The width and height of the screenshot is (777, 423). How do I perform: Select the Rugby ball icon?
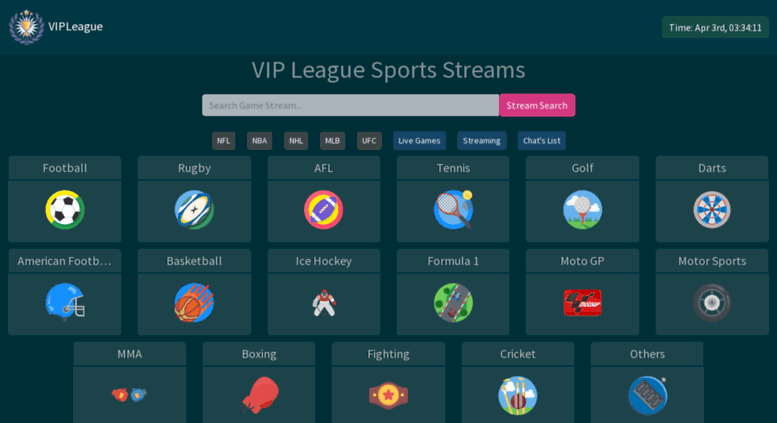pos(194,210)
